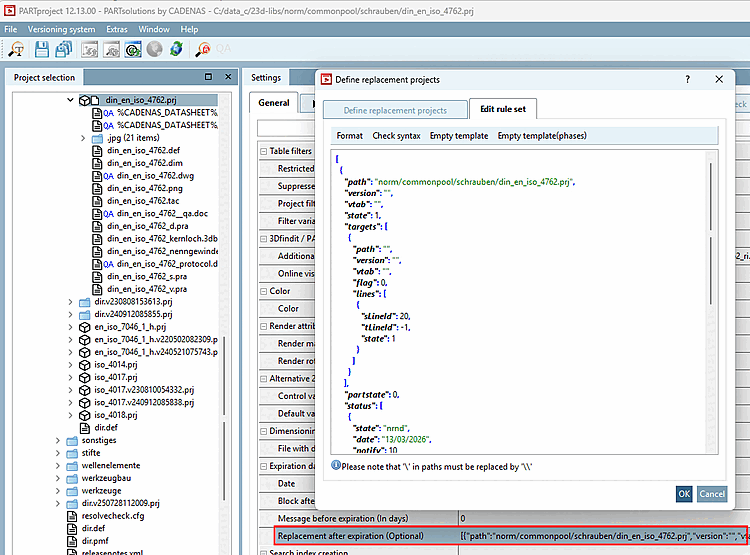Select the General settings tab

(274, 102)
